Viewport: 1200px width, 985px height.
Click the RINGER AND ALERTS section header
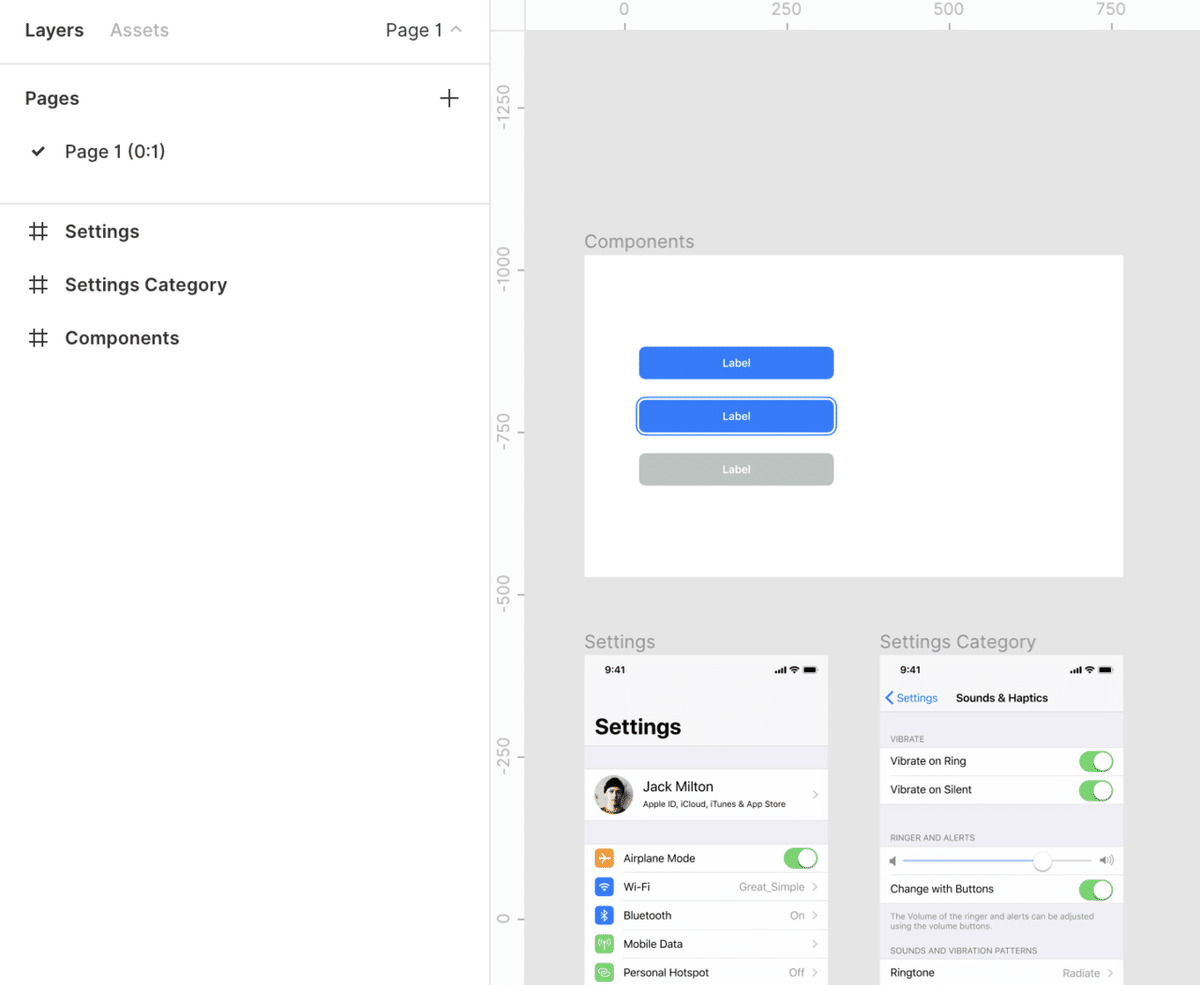point(932,838)
